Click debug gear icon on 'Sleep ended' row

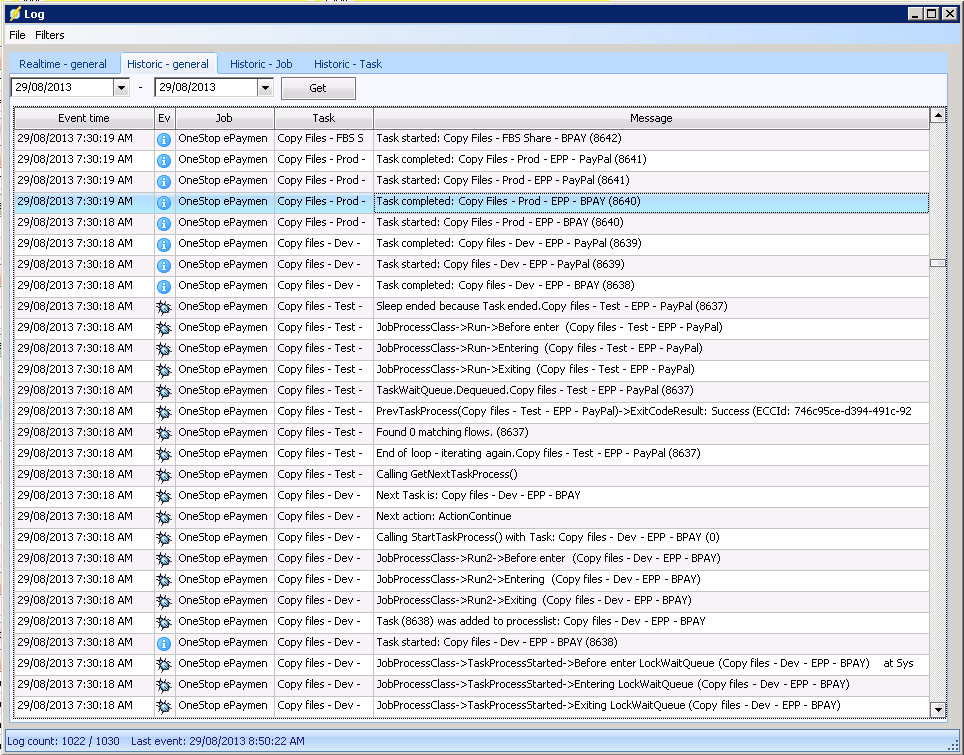[x=164, y=306]
